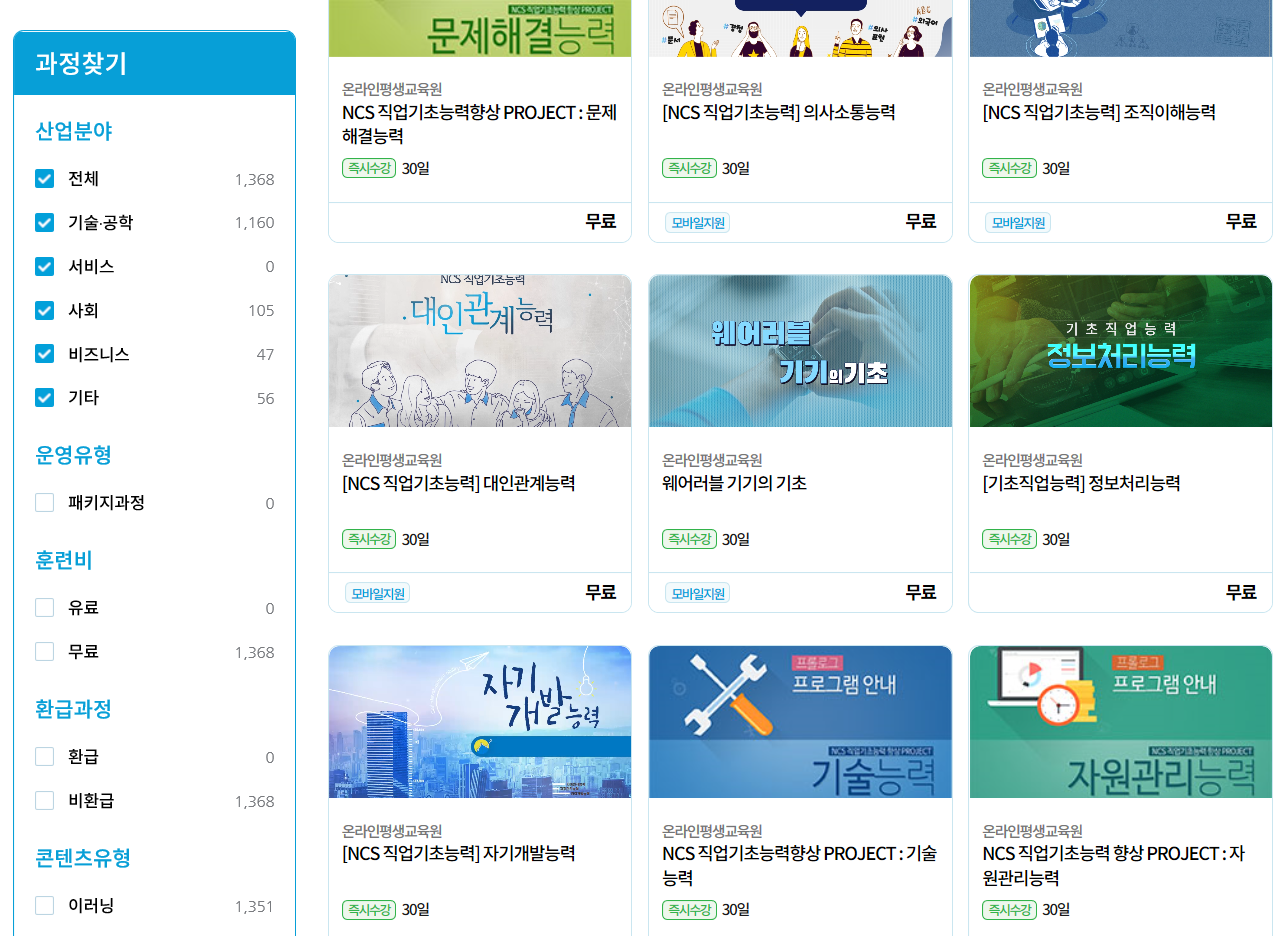Click 즉시수강 badge on 웨어러블 기기 card
The width and height of the screenshot is (1284, 936).
click(x=689, y=539)
